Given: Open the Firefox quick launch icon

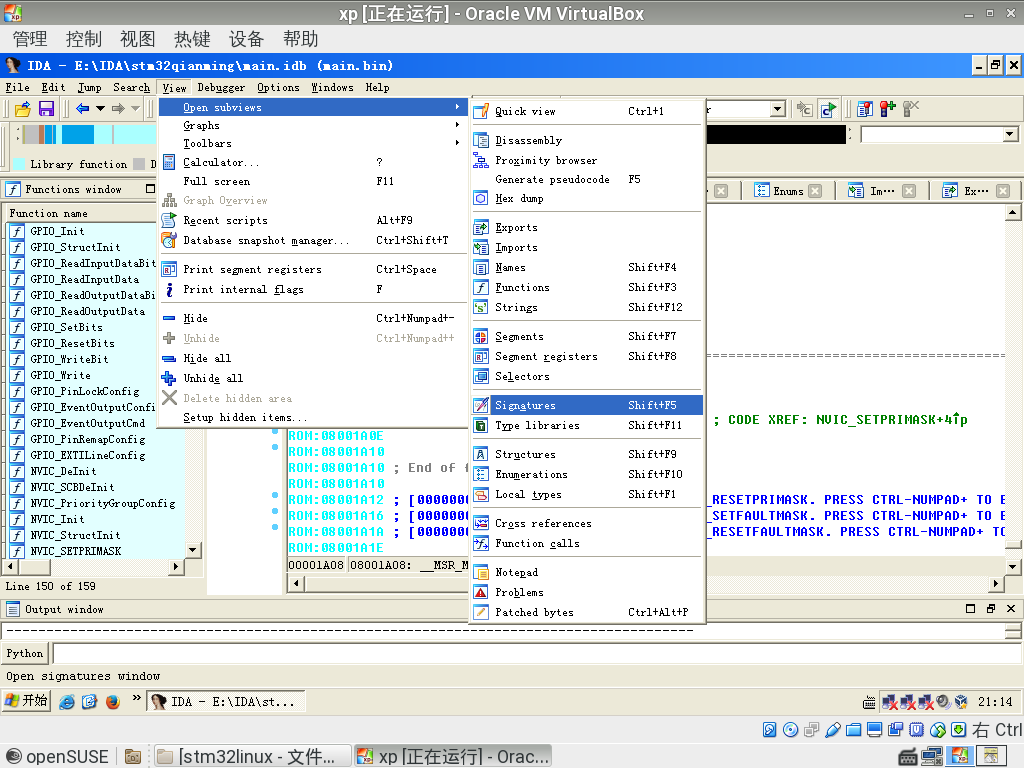Looking at the screenshot, I should (113, 701).
